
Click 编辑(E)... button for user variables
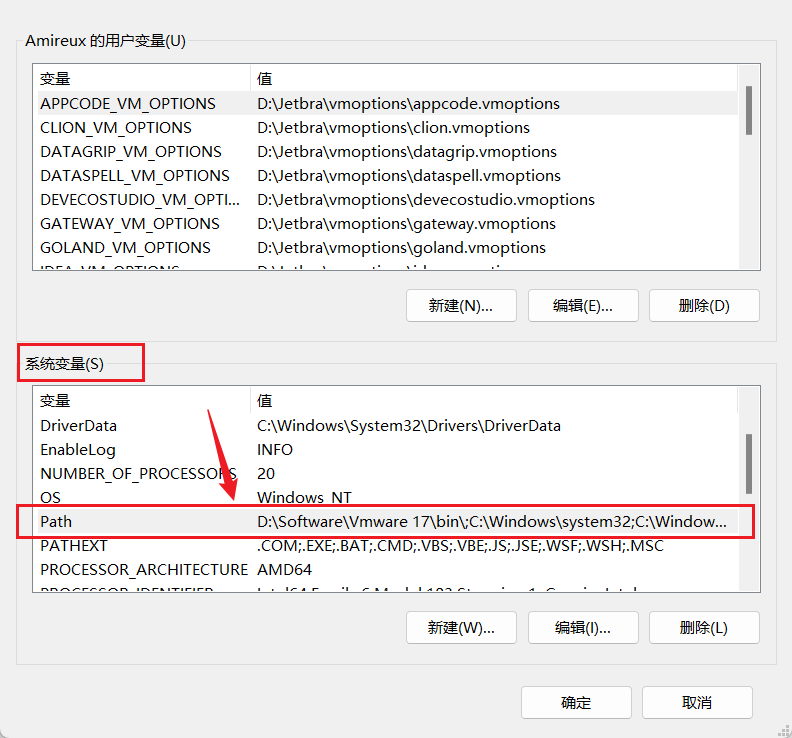[583, 306]
